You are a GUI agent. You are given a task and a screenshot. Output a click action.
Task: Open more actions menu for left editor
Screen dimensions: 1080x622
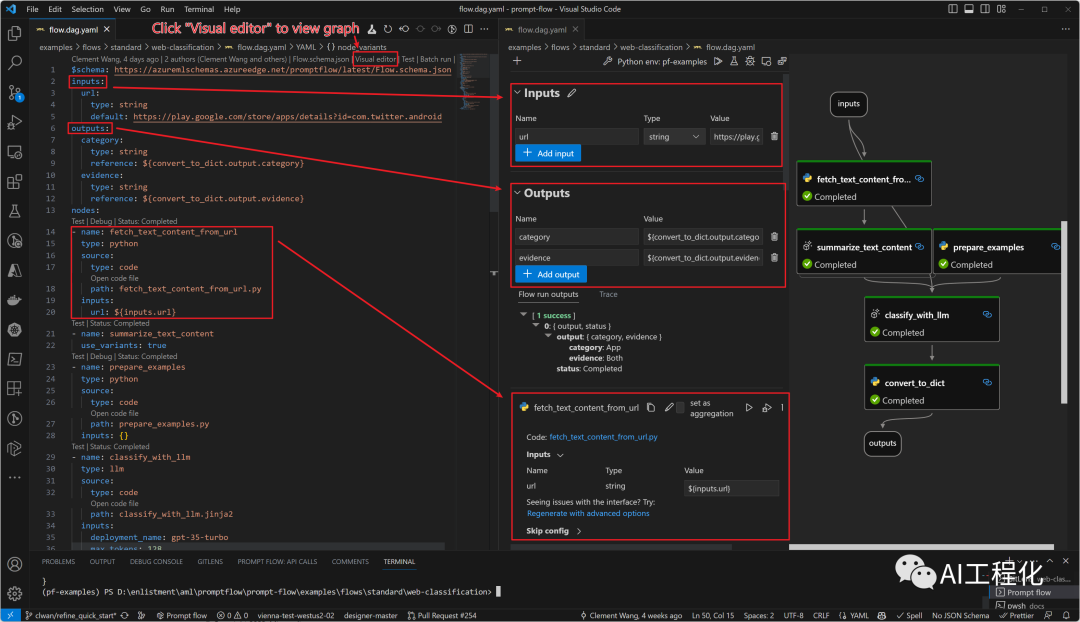point(484,29)
